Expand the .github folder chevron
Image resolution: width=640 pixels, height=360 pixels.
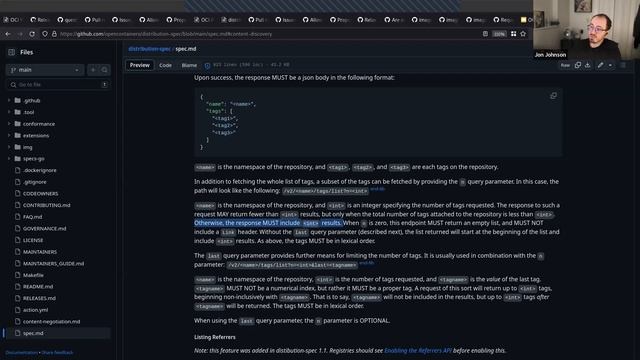(9, 100)
